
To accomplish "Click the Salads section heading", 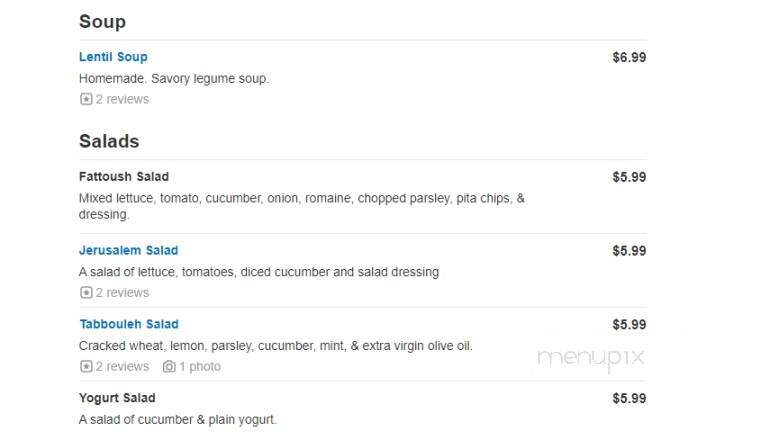I will click(109, 141).
